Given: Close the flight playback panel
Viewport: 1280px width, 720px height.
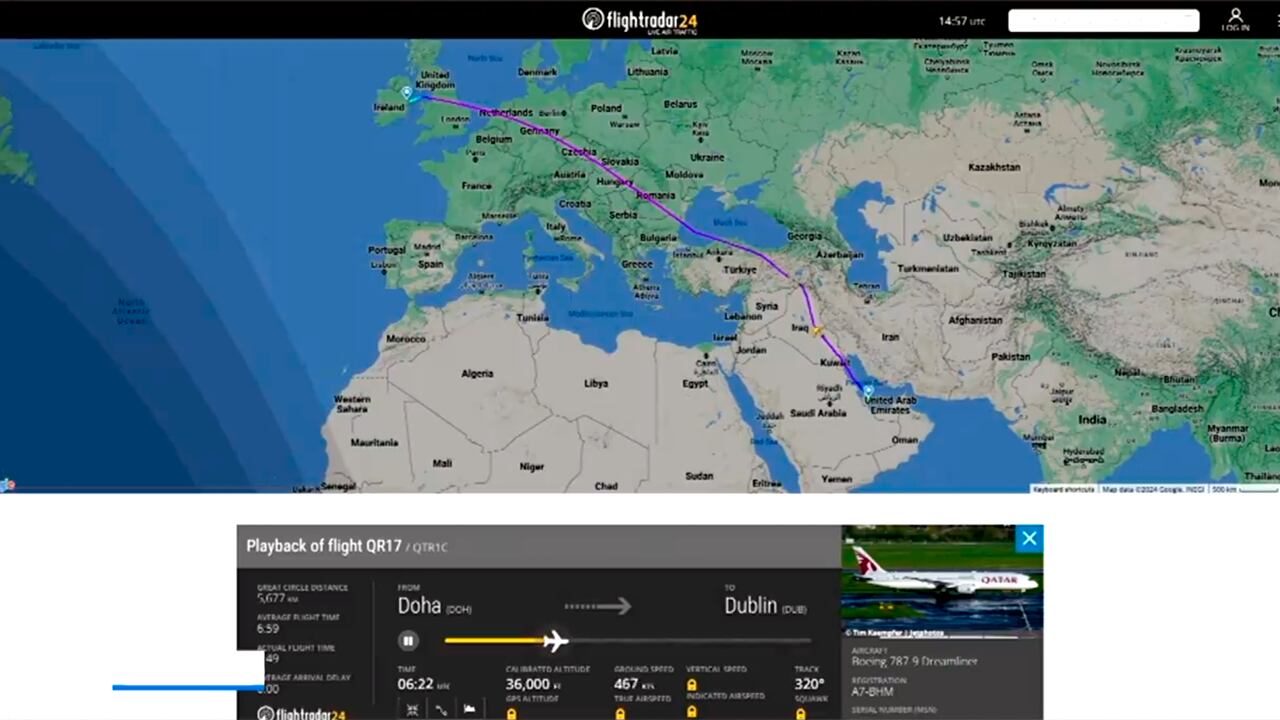Looking at the screenshot, I should [x=1029, y=538].
